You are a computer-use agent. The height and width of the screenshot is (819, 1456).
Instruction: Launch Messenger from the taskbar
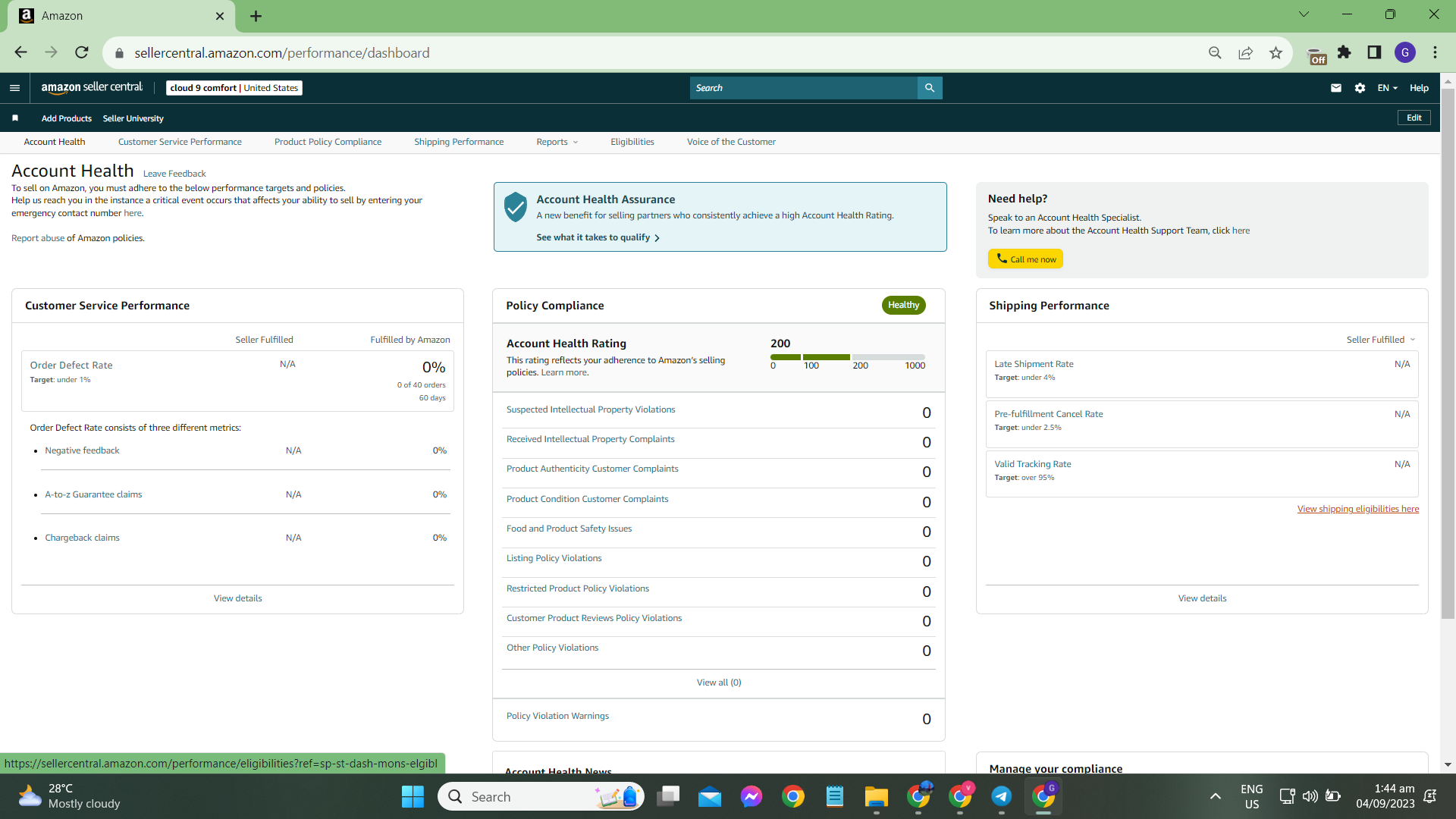[x=752, y=796]
